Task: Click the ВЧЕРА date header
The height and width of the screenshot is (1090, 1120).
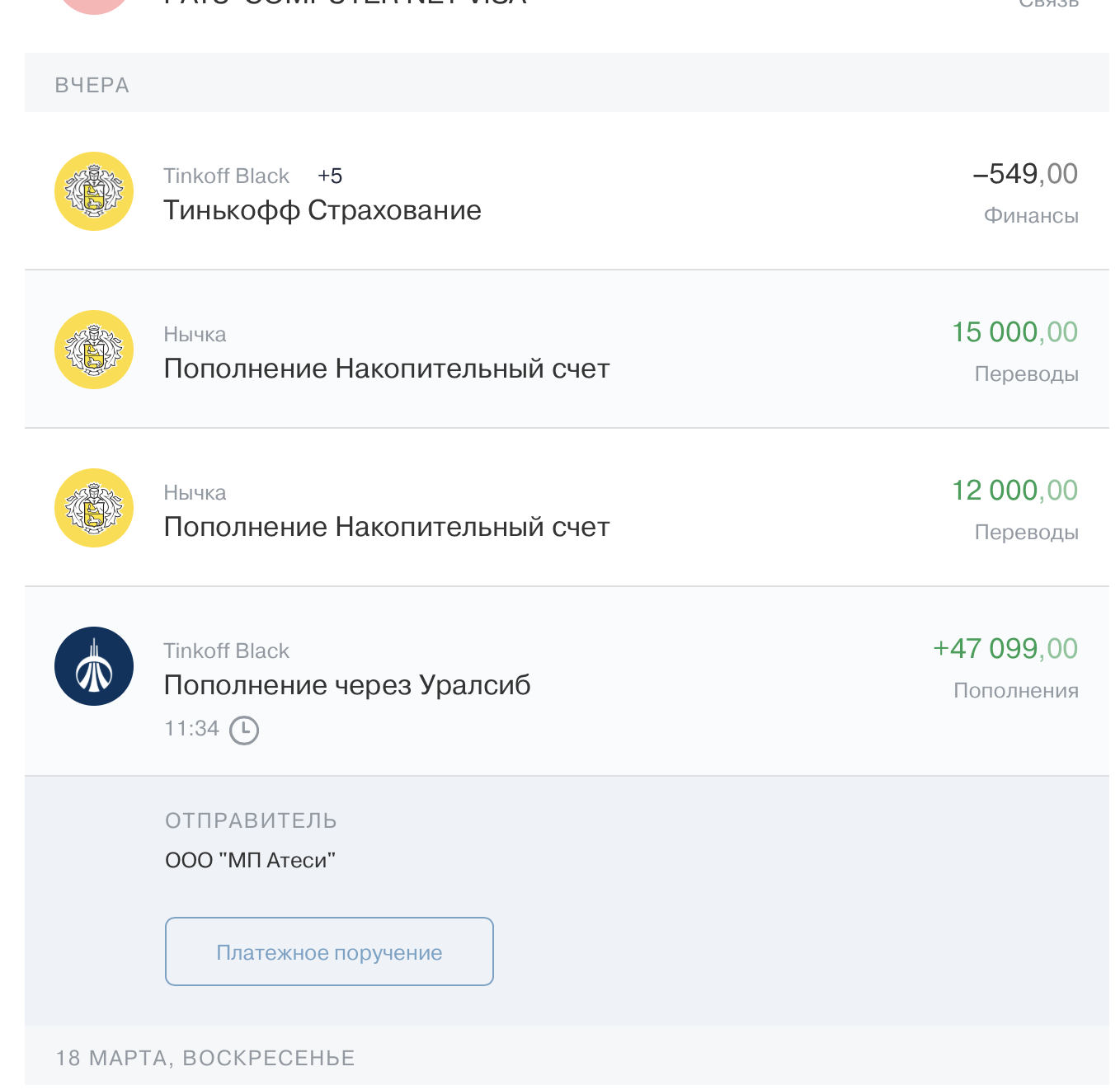Action: (92, 85)
